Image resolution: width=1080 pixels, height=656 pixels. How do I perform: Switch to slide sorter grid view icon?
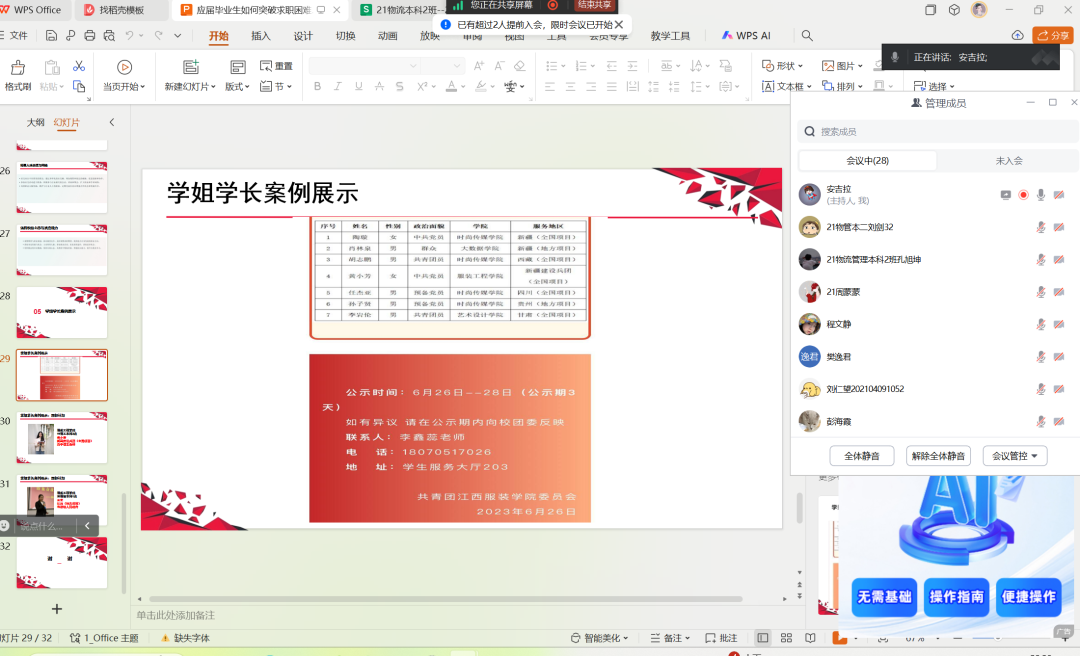(x=787, y=638)
